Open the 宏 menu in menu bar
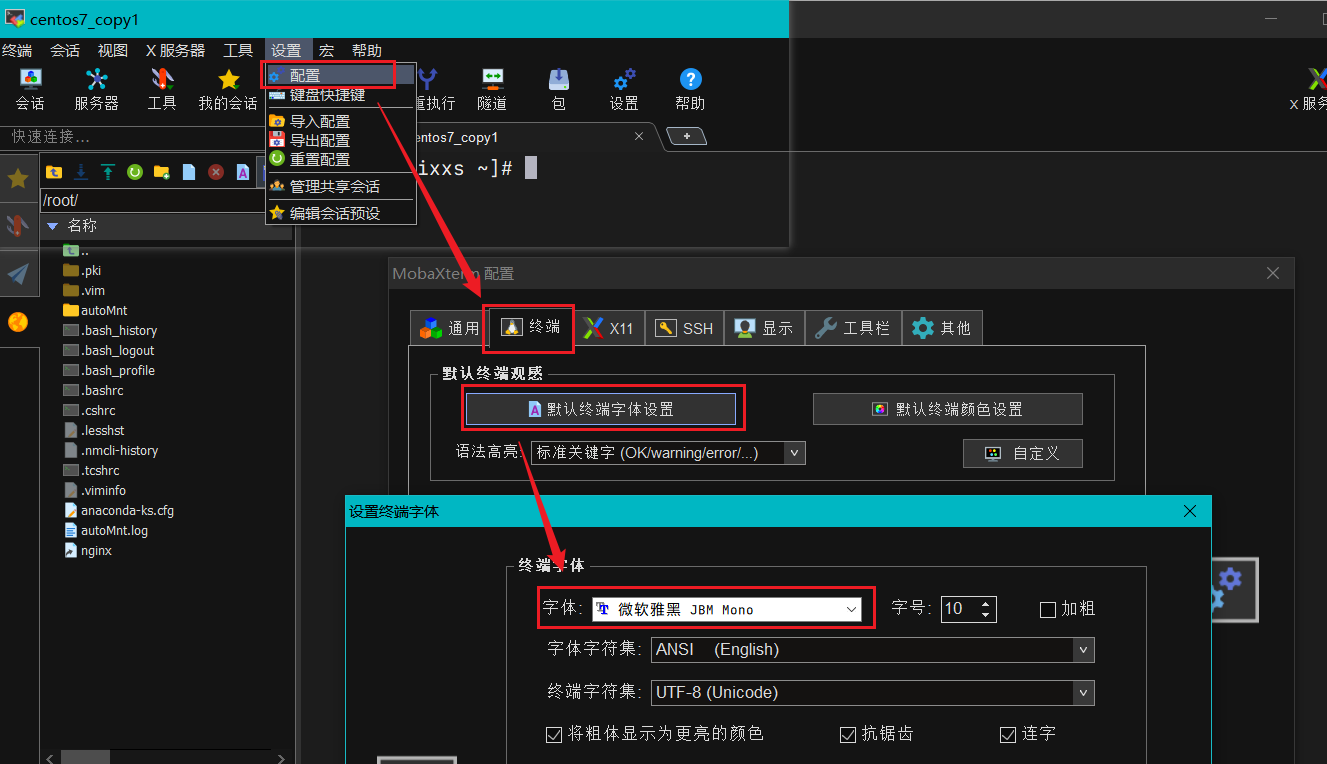The width and height of the screenshot is (1327, 764). pyautogui.click(x=326, y=50)
